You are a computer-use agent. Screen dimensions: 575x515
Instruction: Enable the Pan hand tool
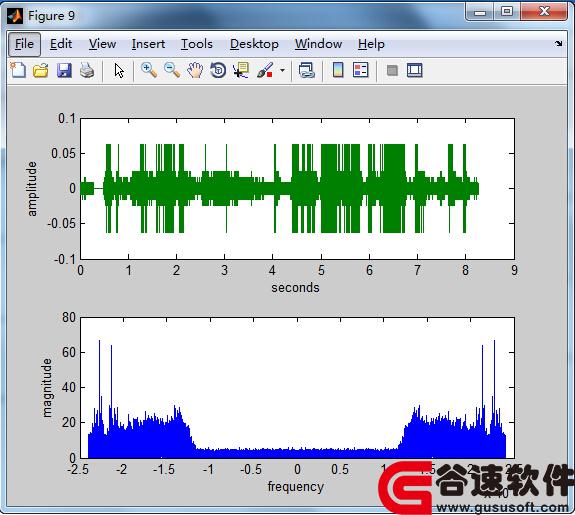195,70
